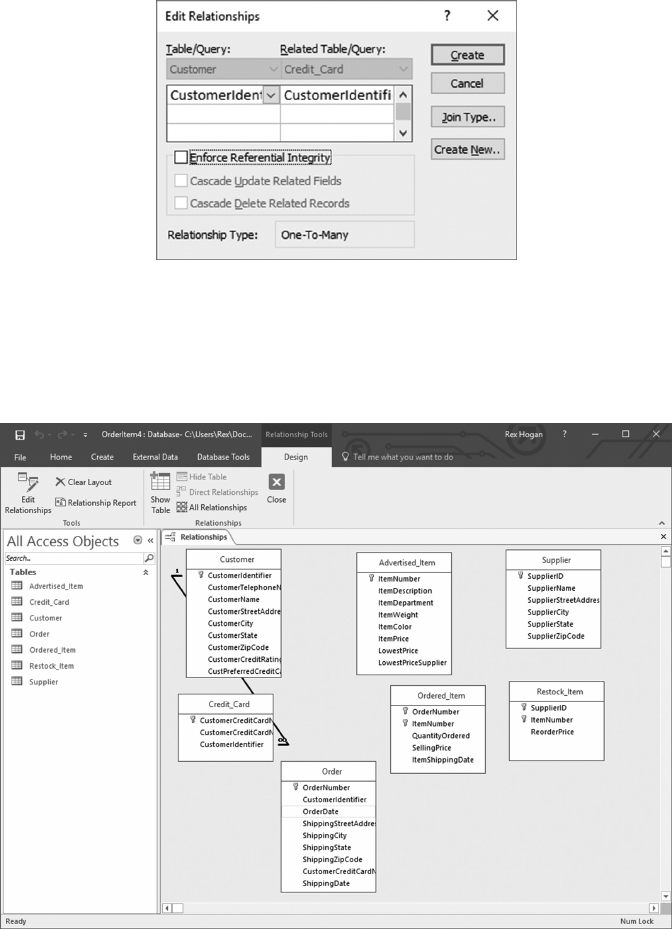Viewport: 672px width, 929px height.
Task: Collapse the ribbon with the caret
Action: [x=662, y=523]
